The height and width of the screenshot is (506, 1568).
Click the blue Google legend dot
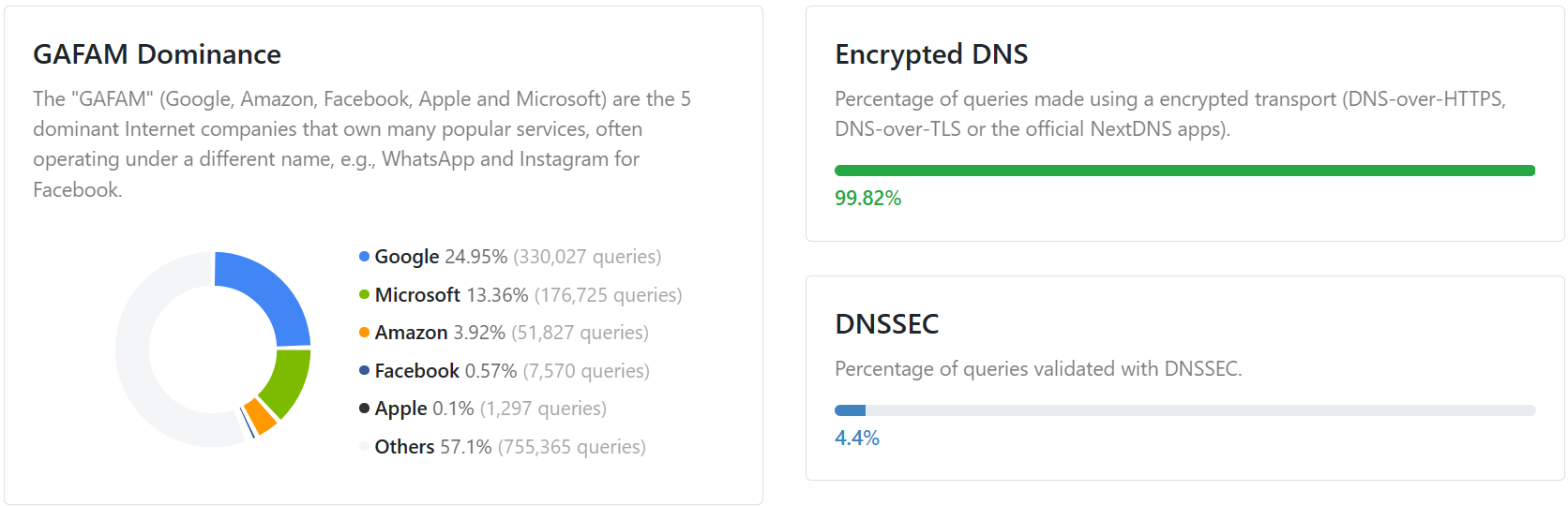coord(364,257)
